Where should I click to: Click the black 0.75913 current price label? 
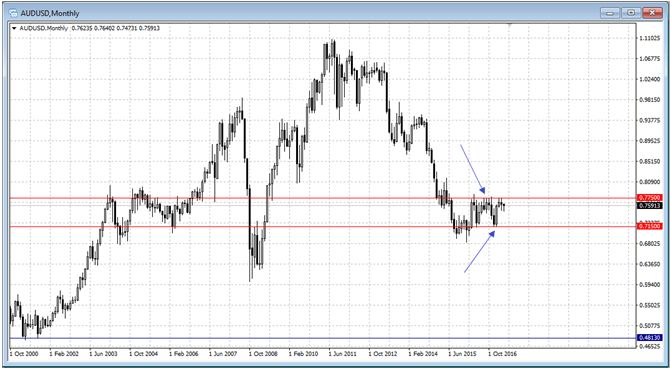(x=649, y=206)
